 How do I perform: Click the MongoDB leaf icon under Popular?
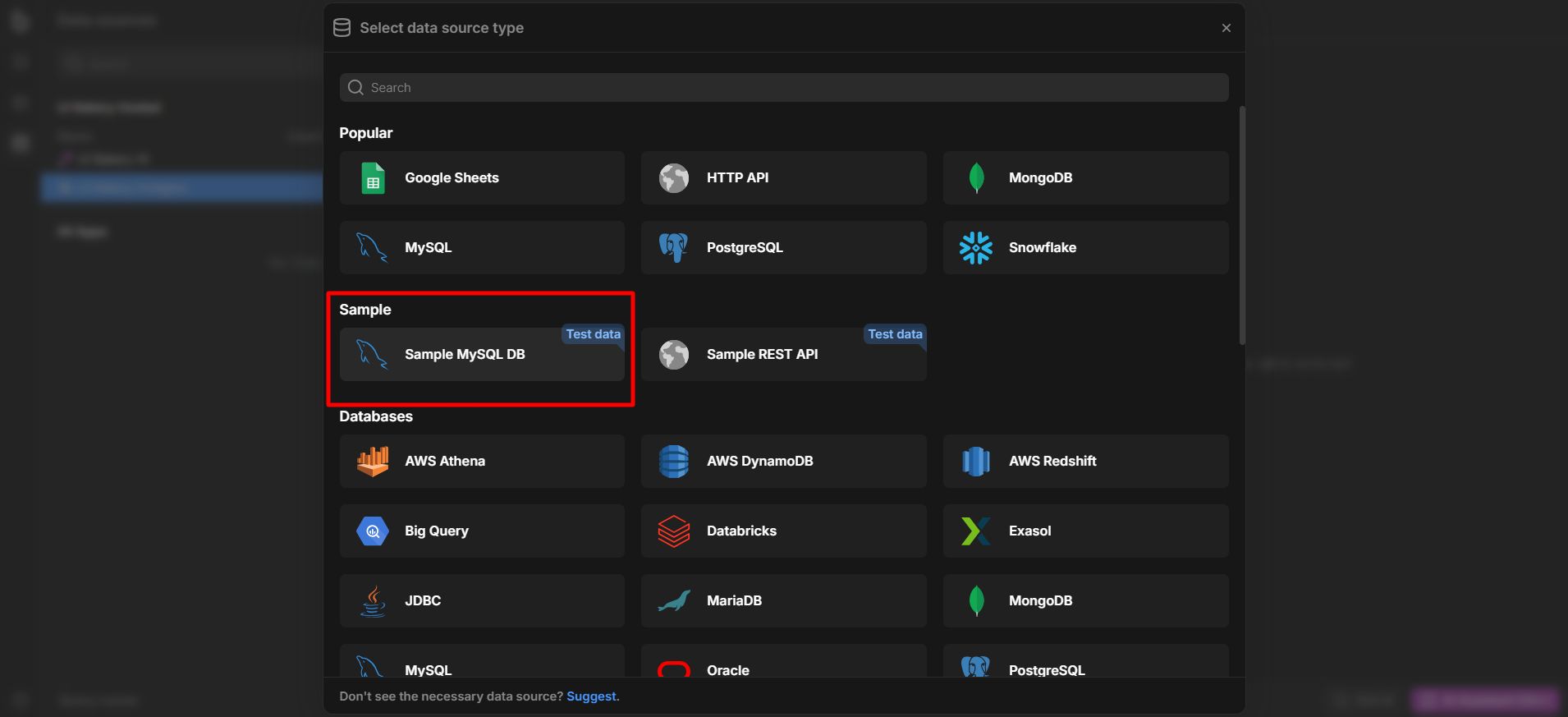point(976,178)
